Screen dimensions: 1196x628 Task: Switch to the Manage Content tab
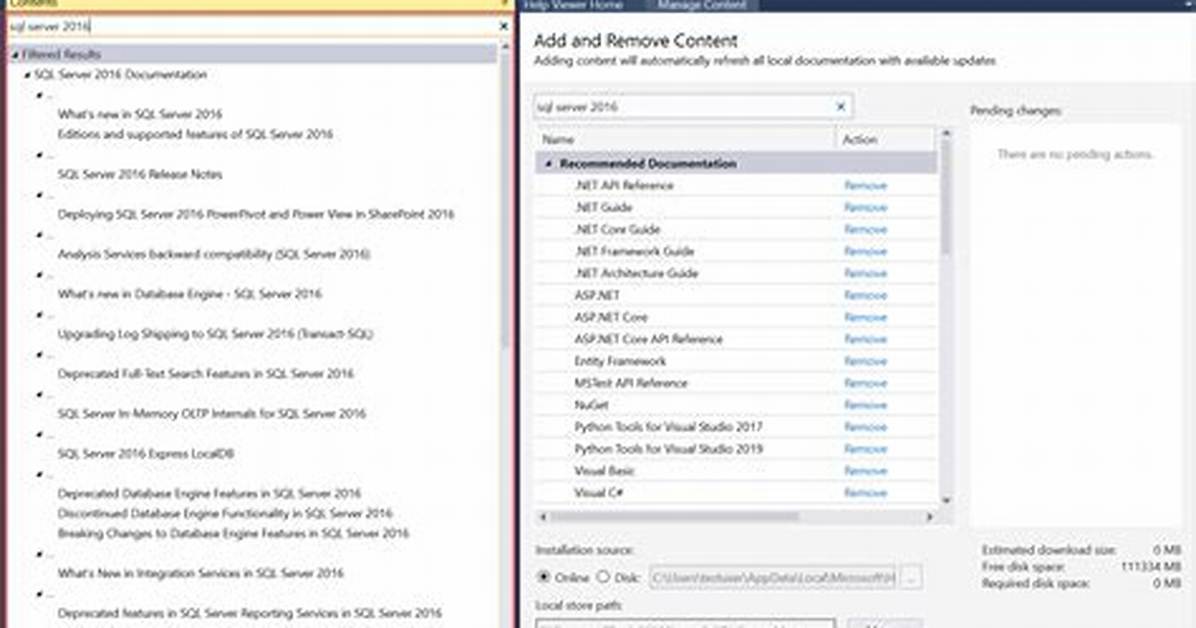coord(702,5)
